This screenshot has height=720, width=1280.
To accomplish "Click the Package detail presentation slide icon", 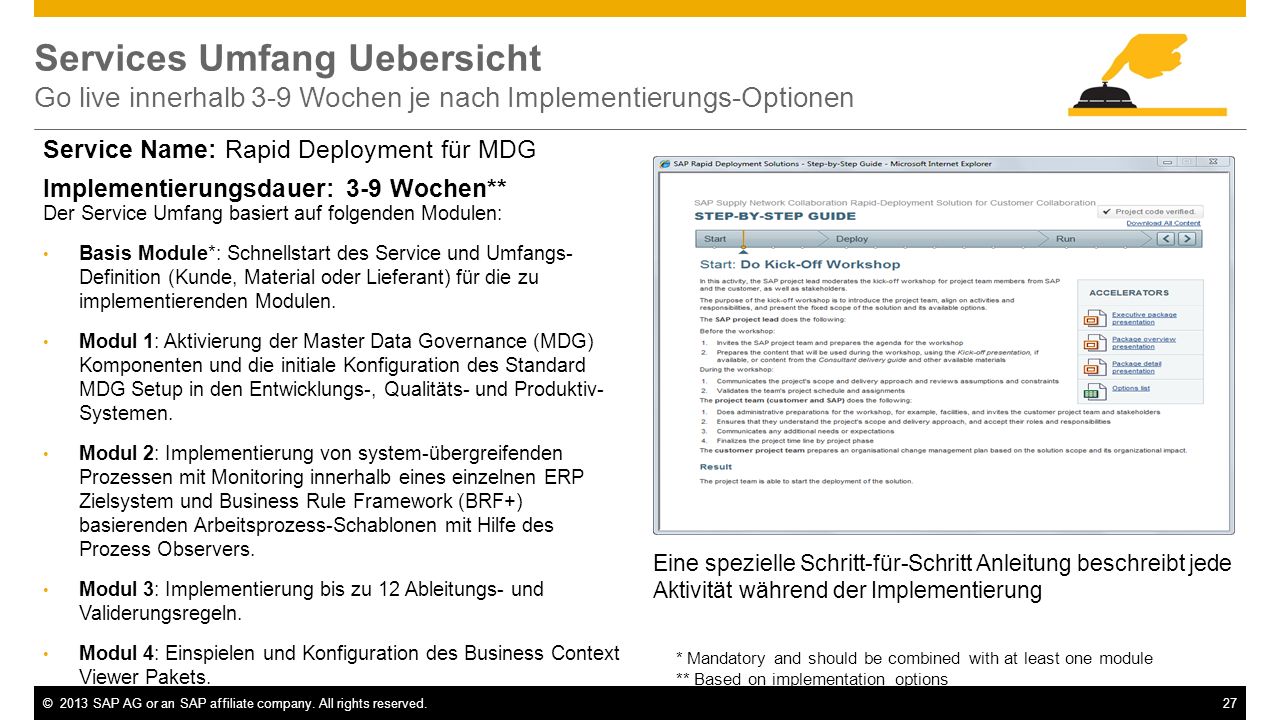I will tap(1095, 368).
